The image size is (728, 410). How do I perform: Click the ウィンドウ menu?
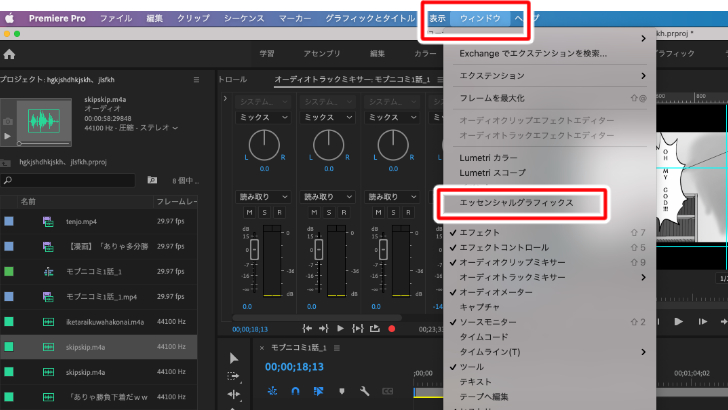point(480,19)
